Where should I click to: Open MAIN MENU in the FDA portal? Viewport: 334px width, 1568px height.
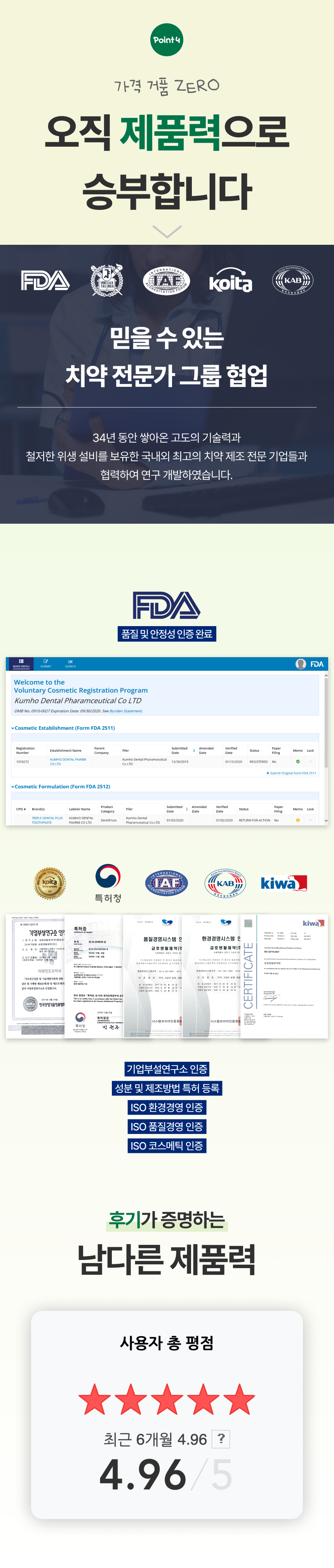(21, 663)
